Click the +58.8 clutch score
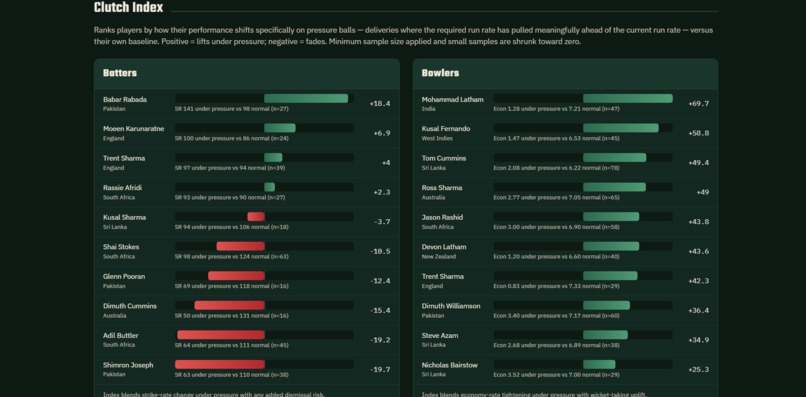 click(699, 133)
